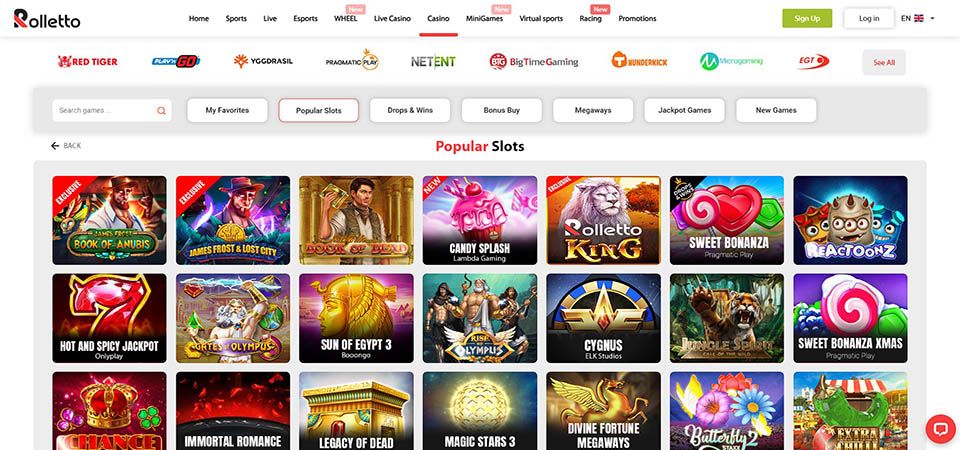The width and height of the screenshot is (960, 450).
Task: Select the Red Tiger provider logo
Action: (x=88, y=62)
